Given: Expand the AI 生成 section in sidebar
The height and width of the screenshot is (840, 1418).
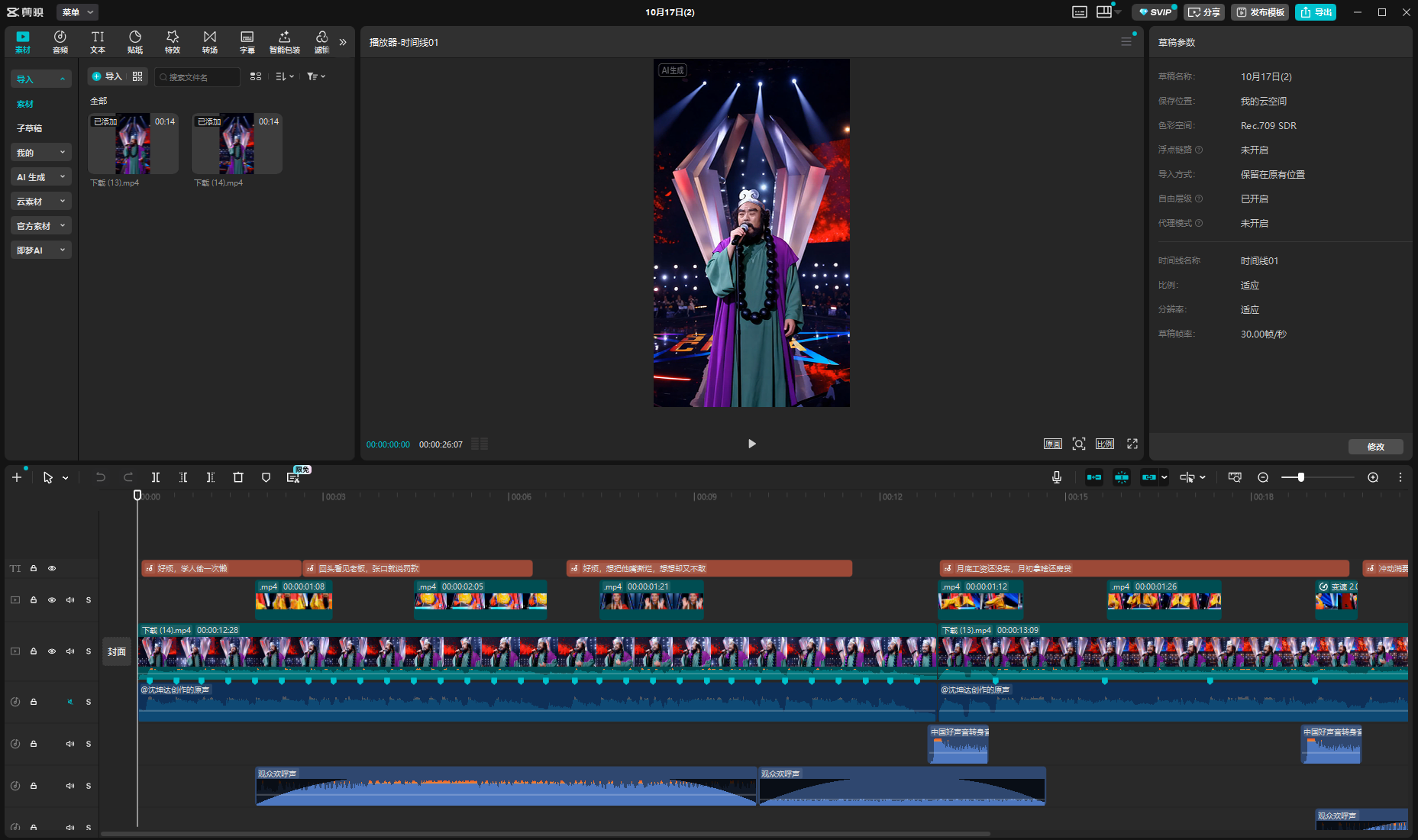Looking at the screenshot, I should [40, 177].
